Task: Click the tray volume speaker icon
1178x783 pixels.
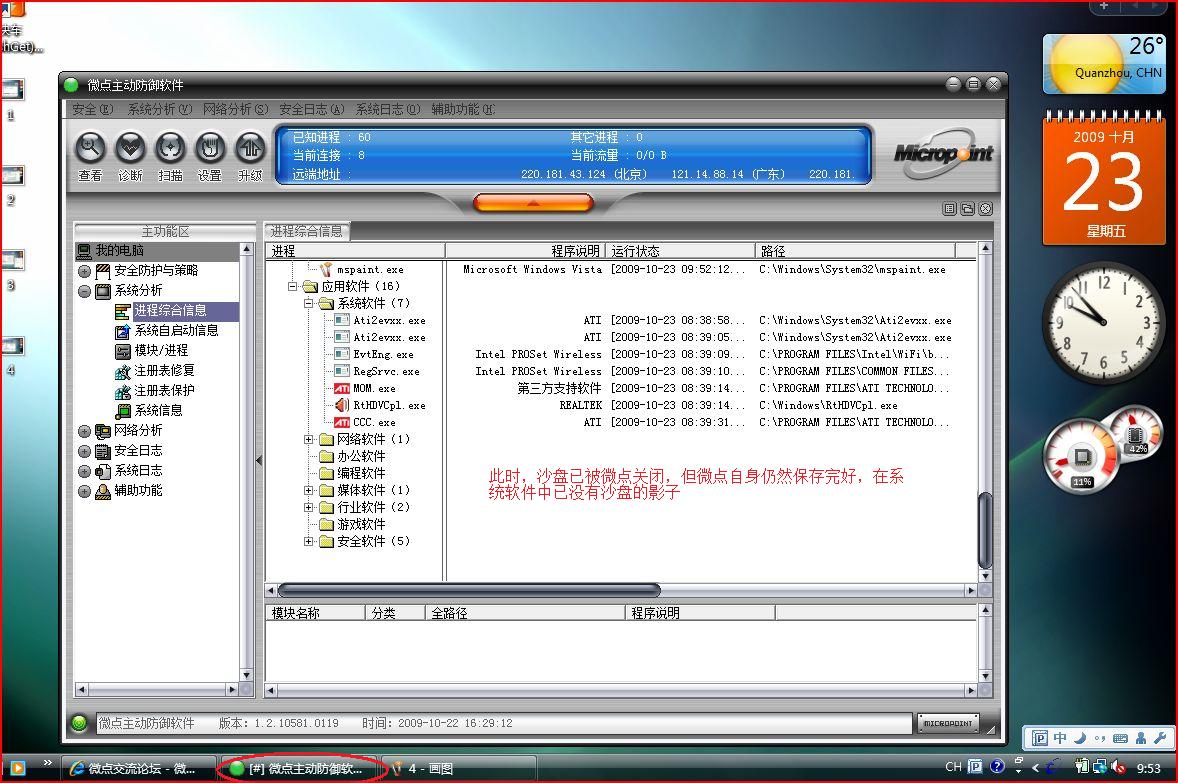Action: (1119, 767)
